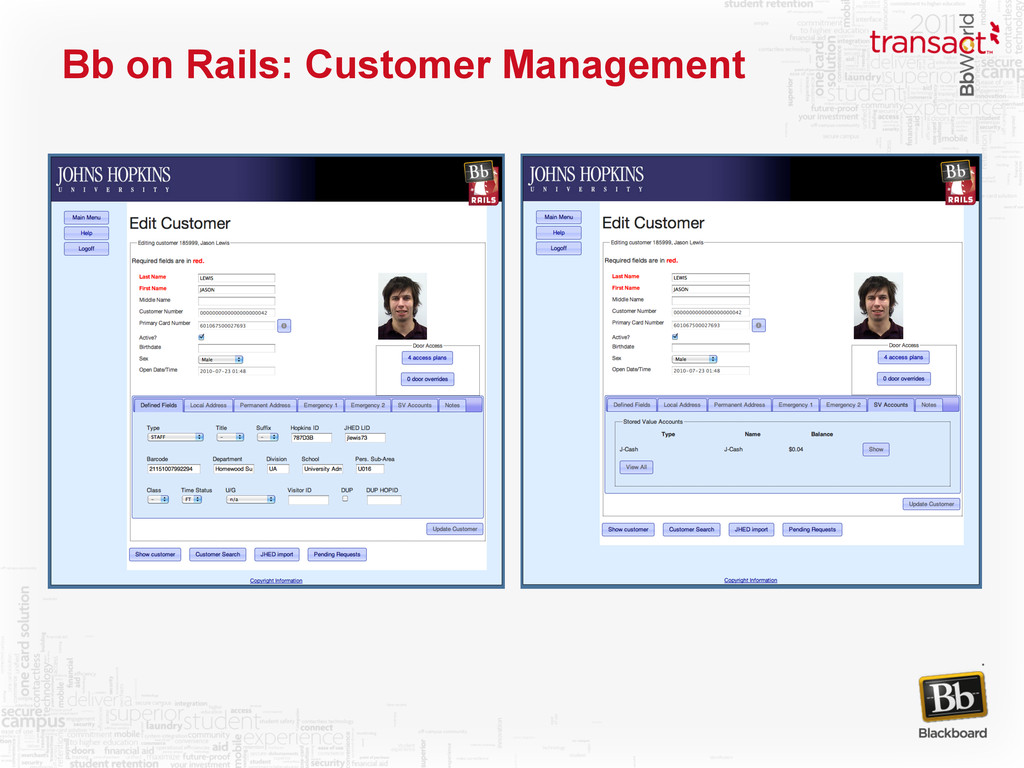Select Permanent Address tab in left window

click(265, 406)
